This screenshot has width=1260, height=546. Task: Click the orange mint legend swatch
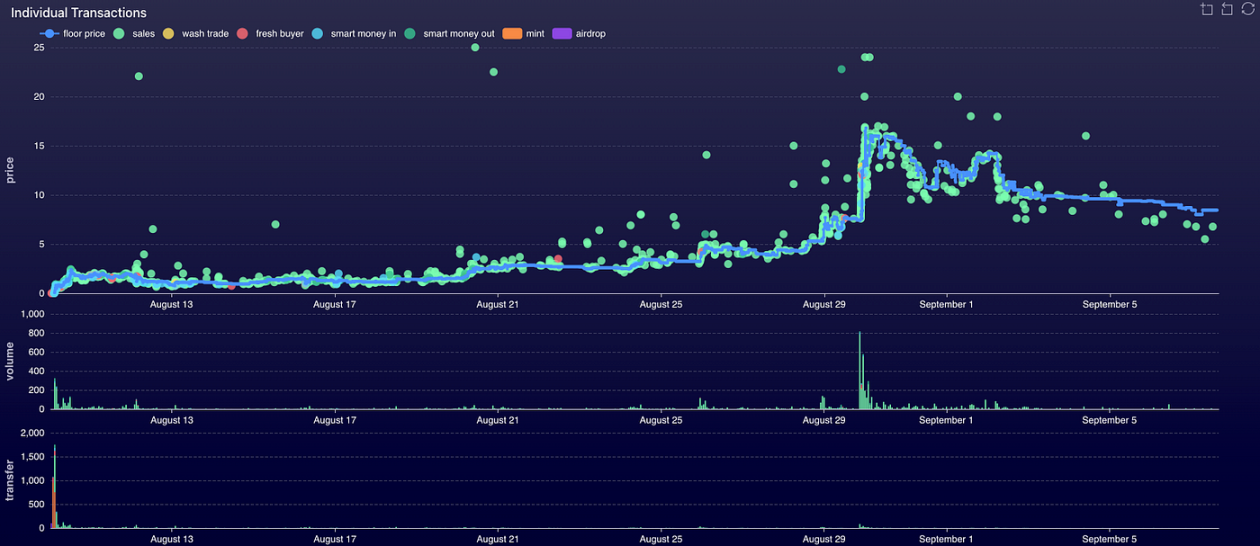[x=512, y=33]
